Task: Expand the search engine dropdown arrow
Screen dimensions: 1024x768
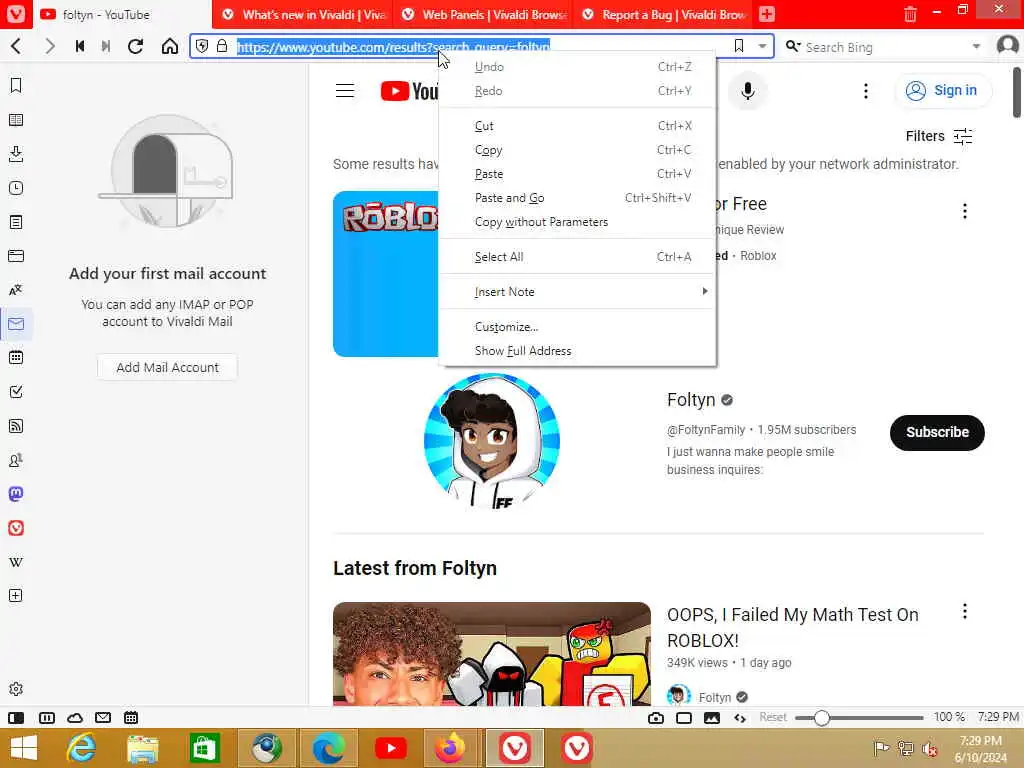Action: 976,46
